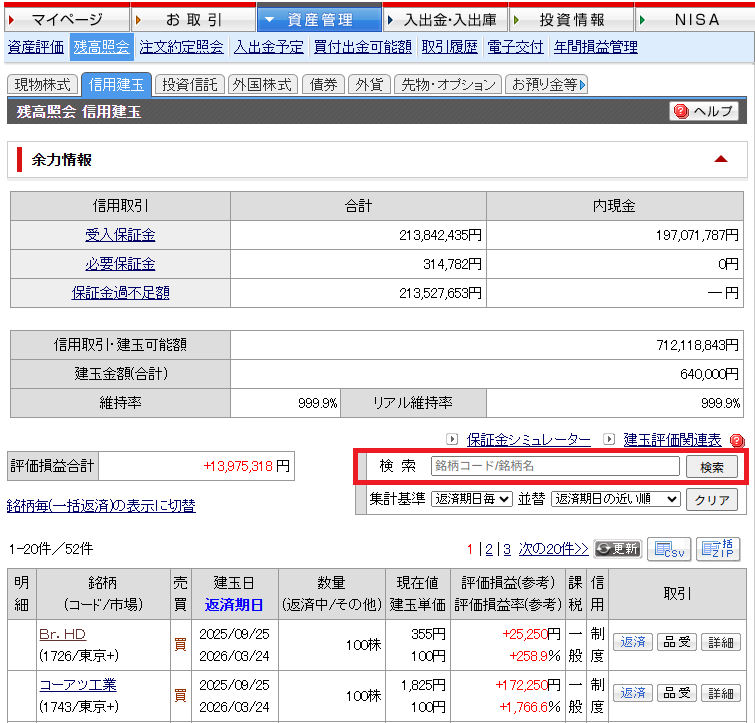Click the 銘柄コード/銘柄名 search field
755x723 pixels.
(555, 466)
